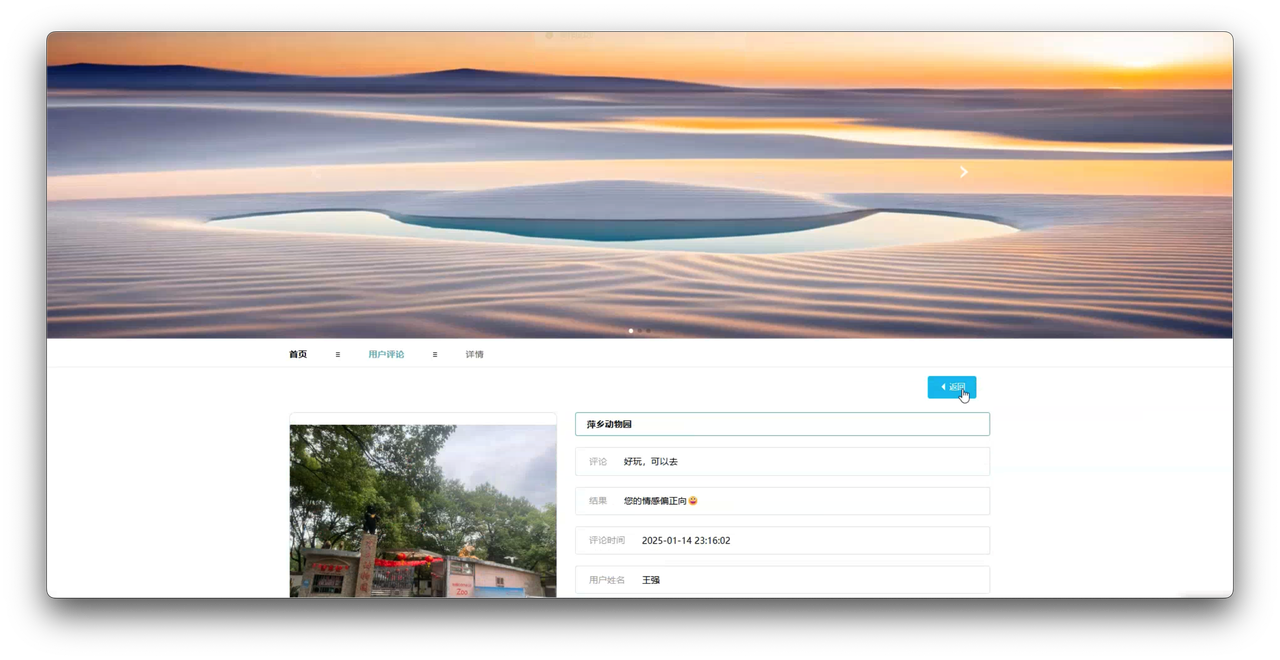Click the title input showing 萍乡动物园
This screenshot has width=1280, height=660.
781,424
